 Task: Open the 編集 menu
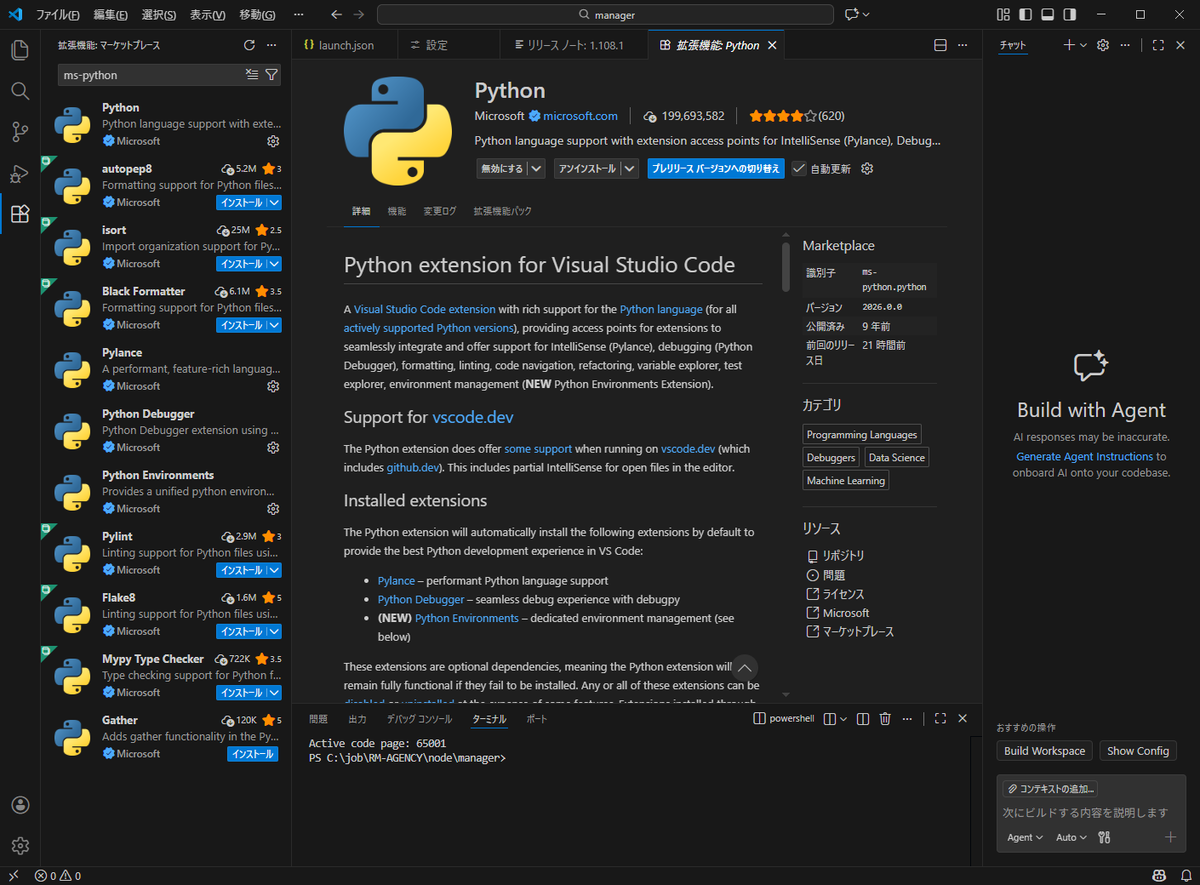click(x=110, y=15)
